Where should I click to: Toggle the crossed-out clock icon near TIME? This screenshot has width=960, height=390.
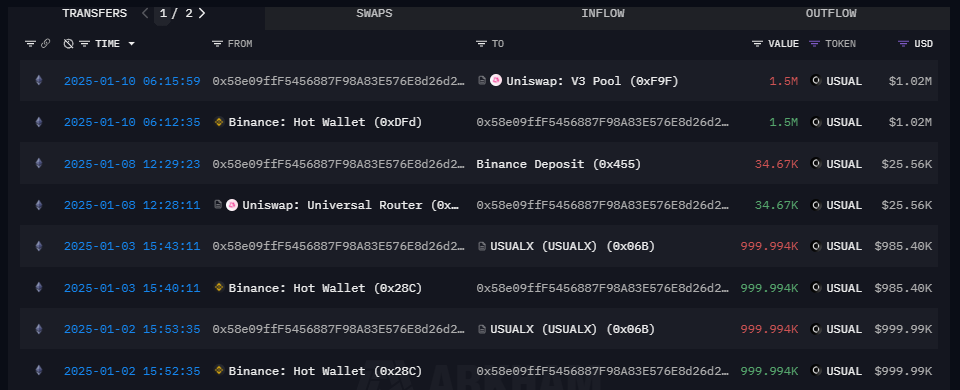point(69,44)
